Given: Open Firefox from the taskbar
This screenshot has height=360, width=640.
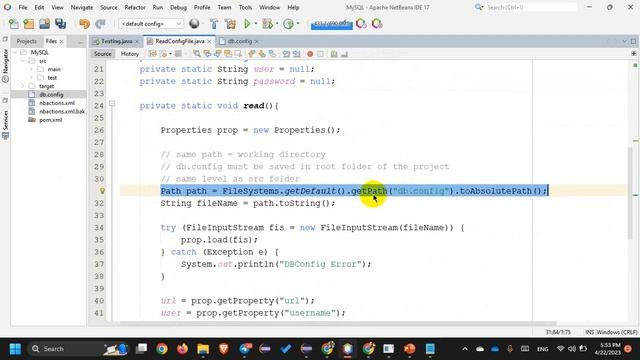Looking at the screenshot, I should [x=182, y=349].
